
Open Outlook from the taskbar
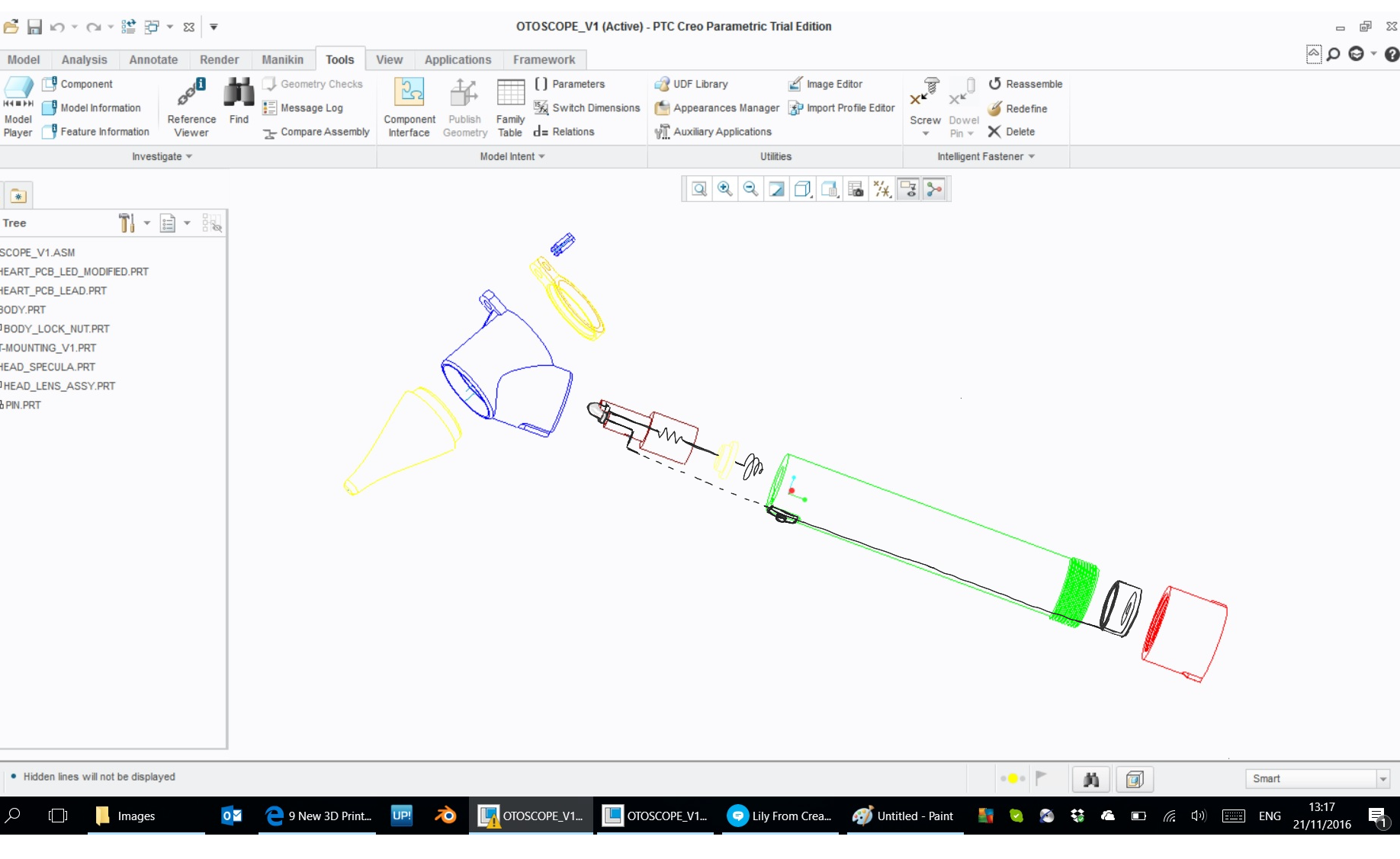232,816
